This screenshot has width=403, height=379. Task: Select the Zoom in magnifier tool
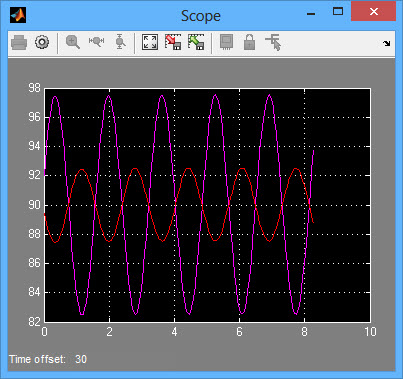click(x=73, y=42)
